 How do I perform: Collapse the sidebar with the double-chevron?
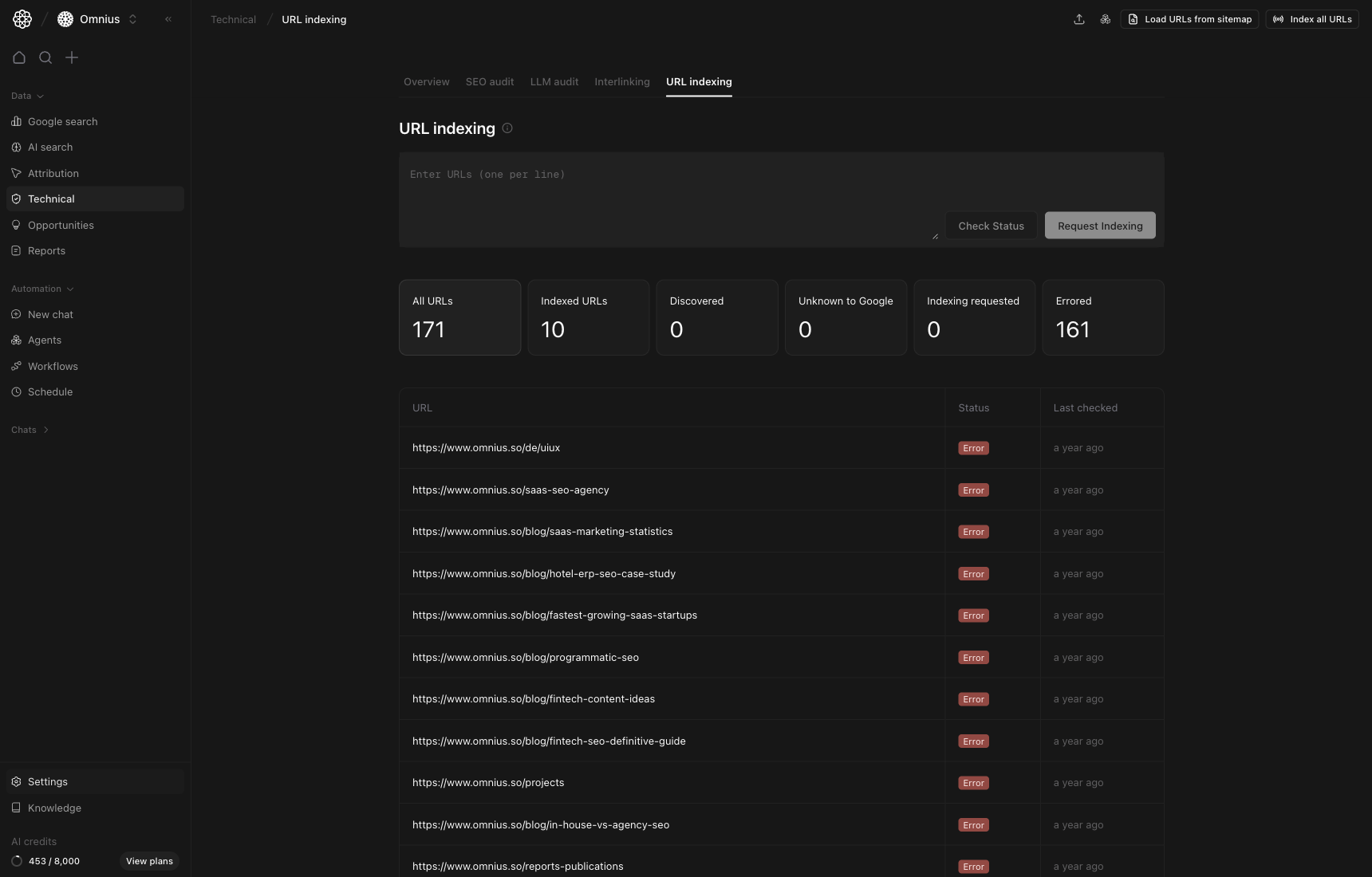coord(168,19)
